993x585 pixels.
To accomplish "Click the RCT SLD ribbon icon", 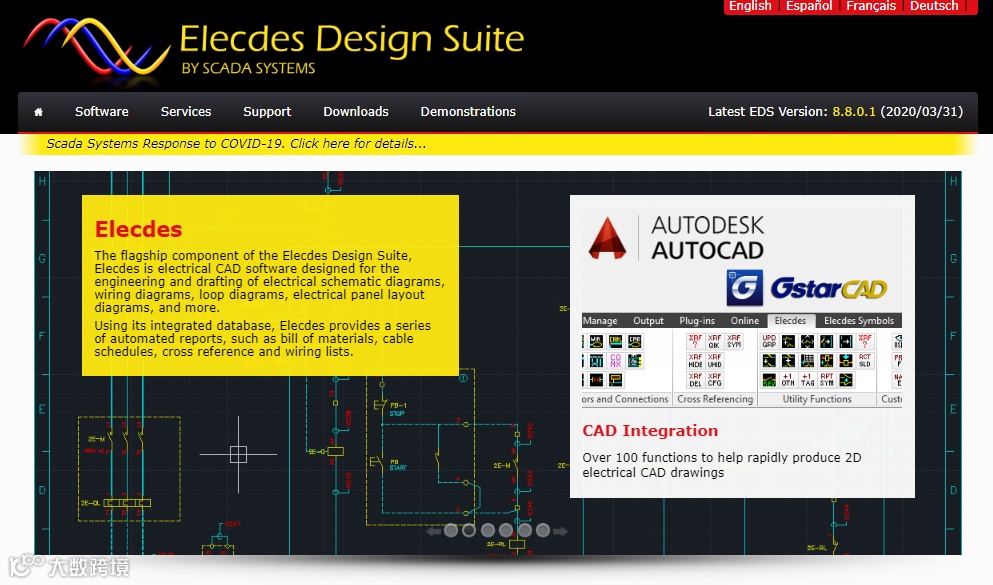I will tap(865, 361).
